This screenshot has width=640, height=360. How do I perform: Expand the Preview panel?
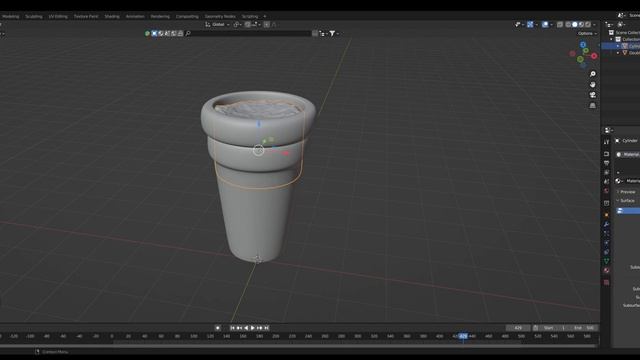tap(628, 192)
